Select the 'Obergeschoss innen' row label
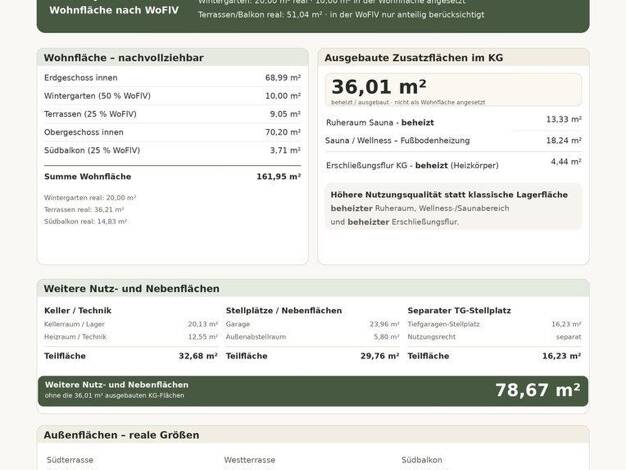This screenshot has height=470, width=626. tap(84, 132)
